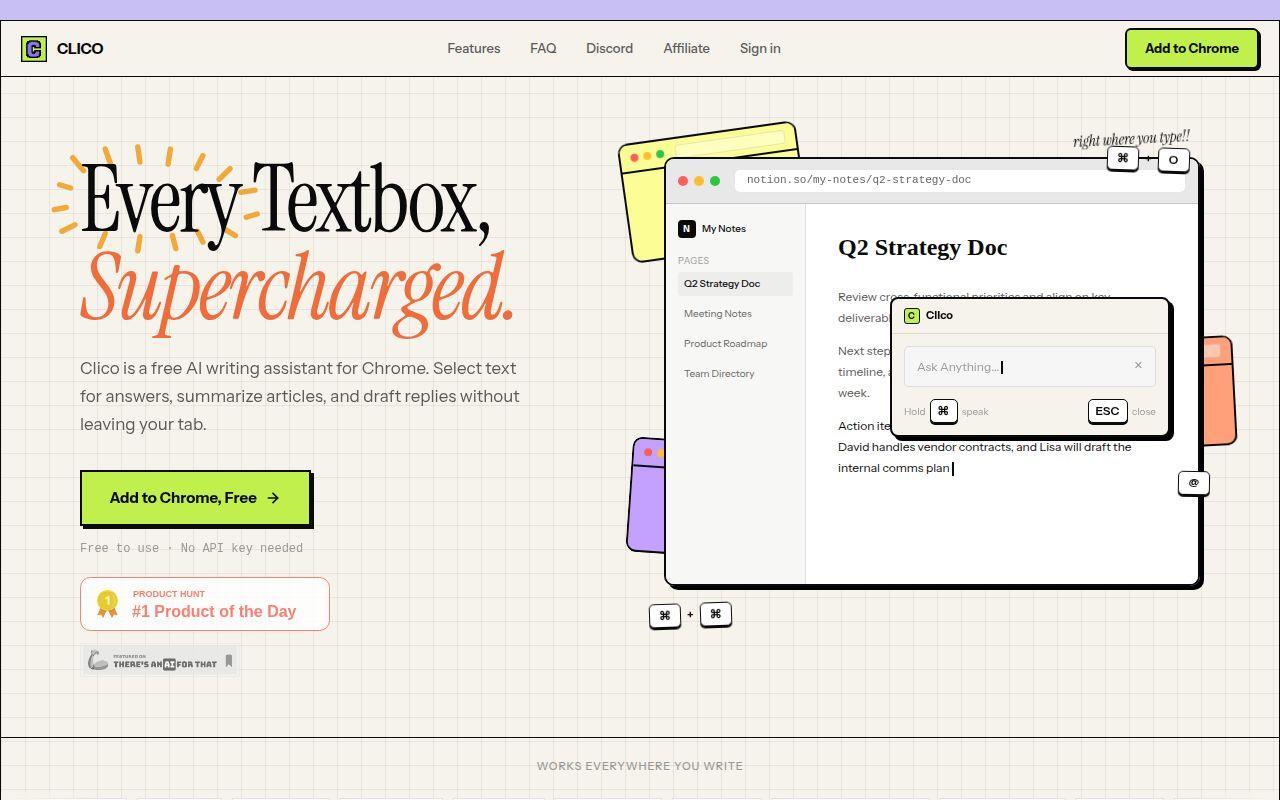Click the Clico popup logo icon
Image resolution: width=1280 pixels, height=800 pixels.
(911, 316)
